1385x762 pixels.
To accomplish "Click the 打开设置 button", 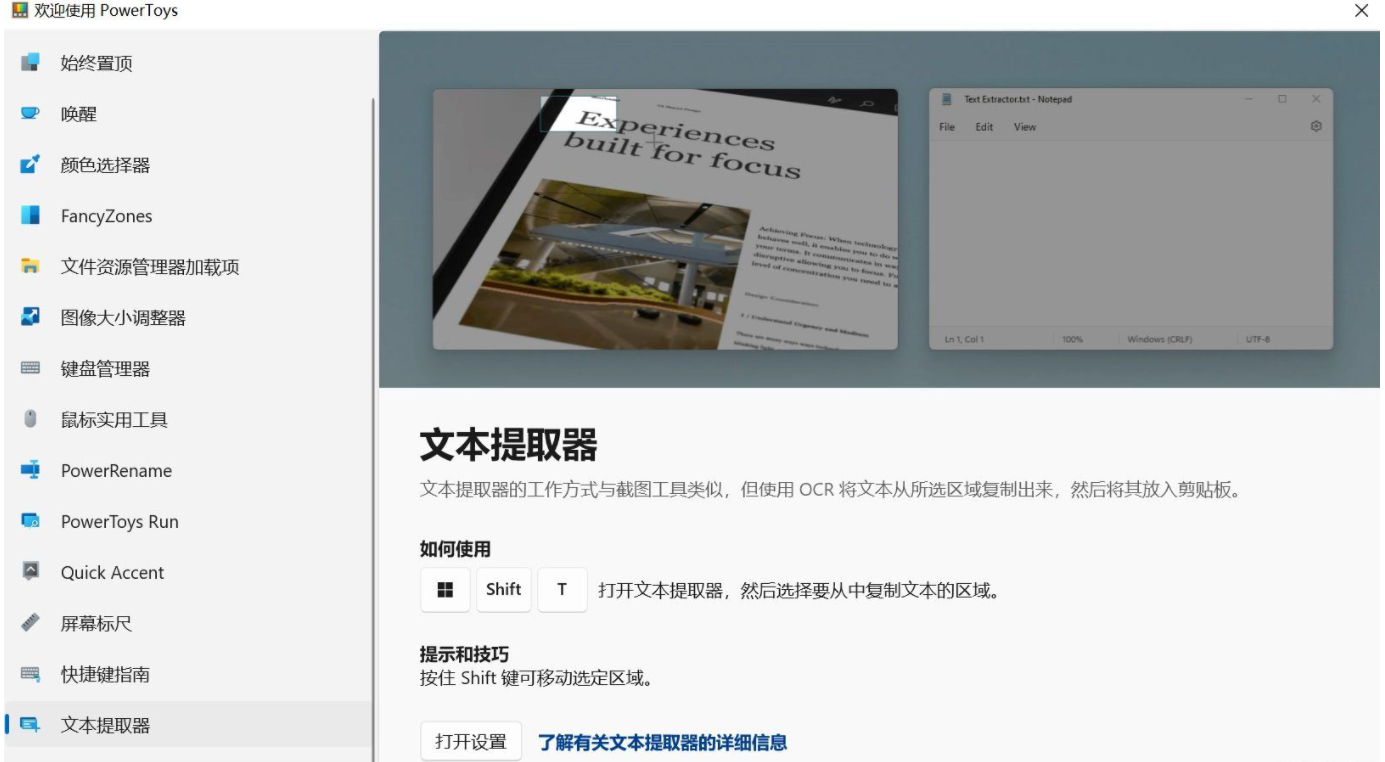I will pyautogui.click(x=471, y=742).
